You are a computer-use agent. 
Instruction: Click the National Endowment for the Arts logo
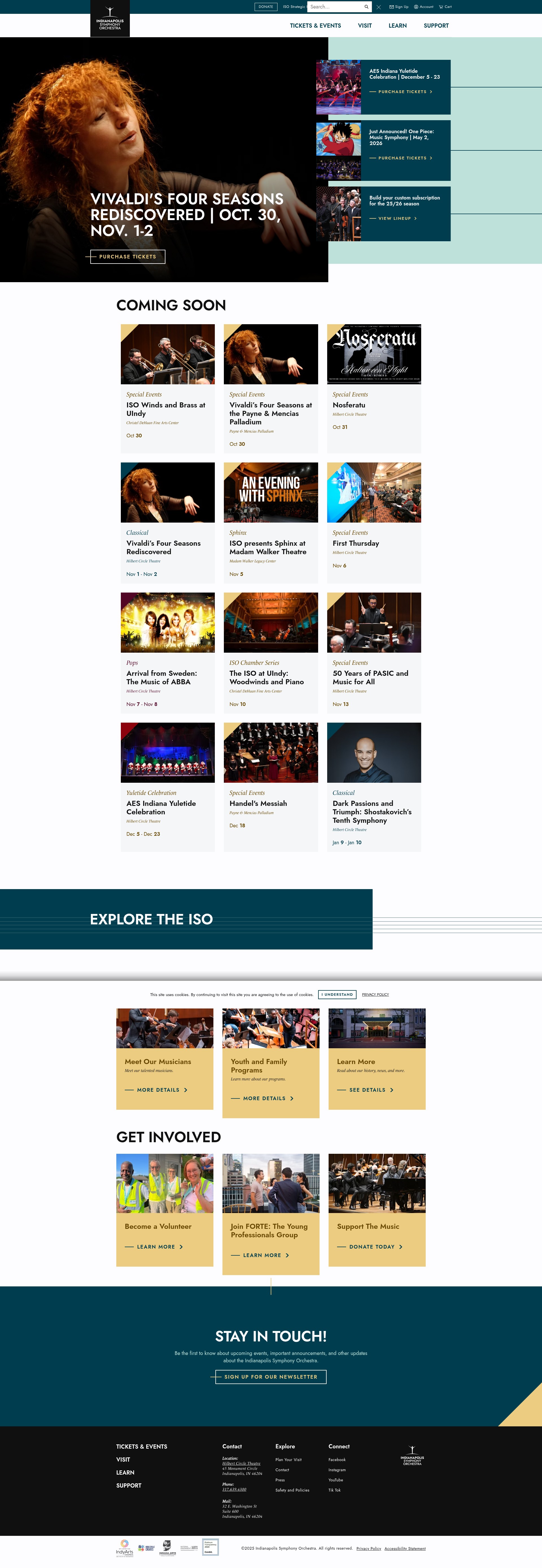point(189,1548)
